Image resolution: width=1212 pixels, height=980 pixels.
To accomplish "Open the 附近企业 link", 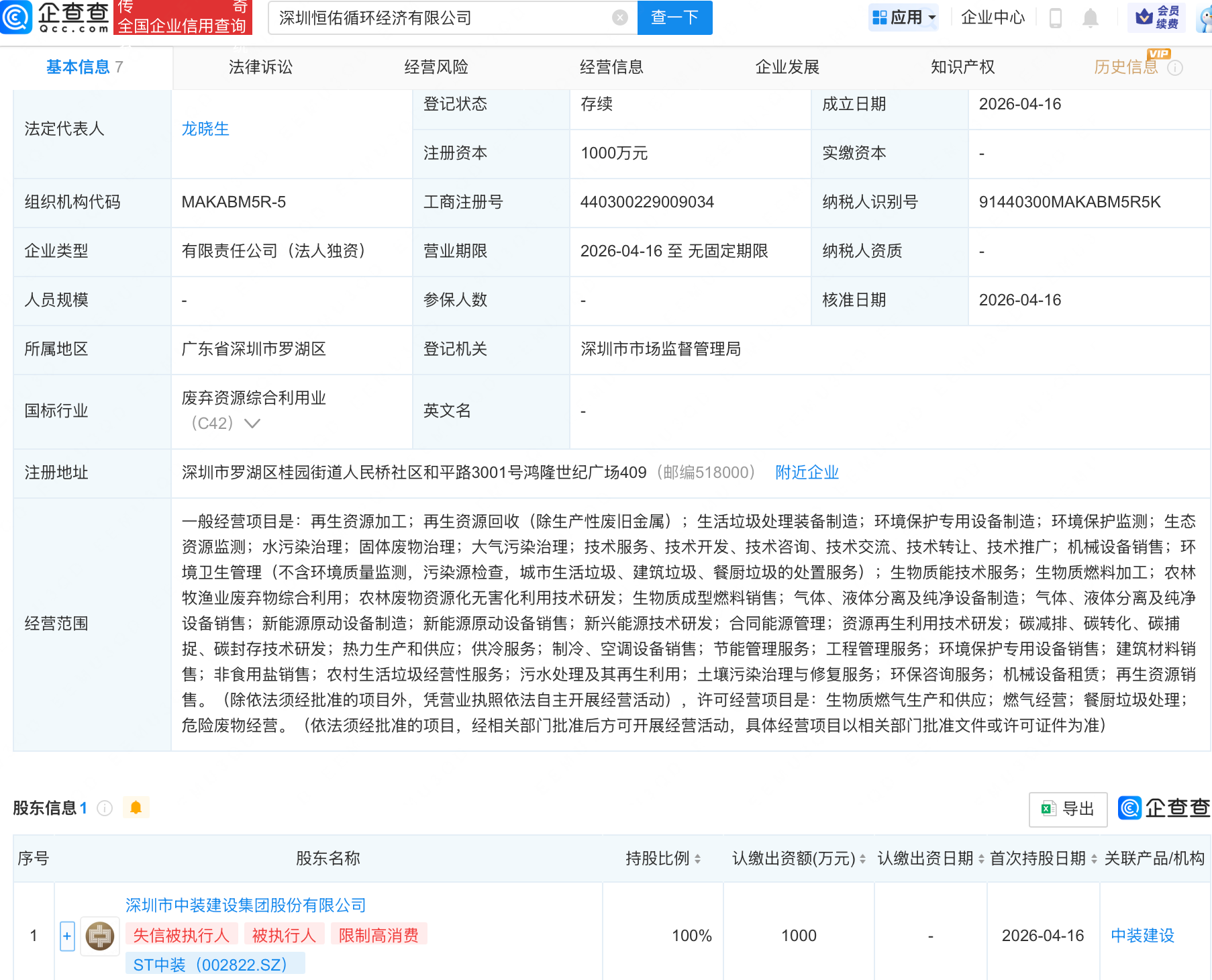I will coord(807,473).
